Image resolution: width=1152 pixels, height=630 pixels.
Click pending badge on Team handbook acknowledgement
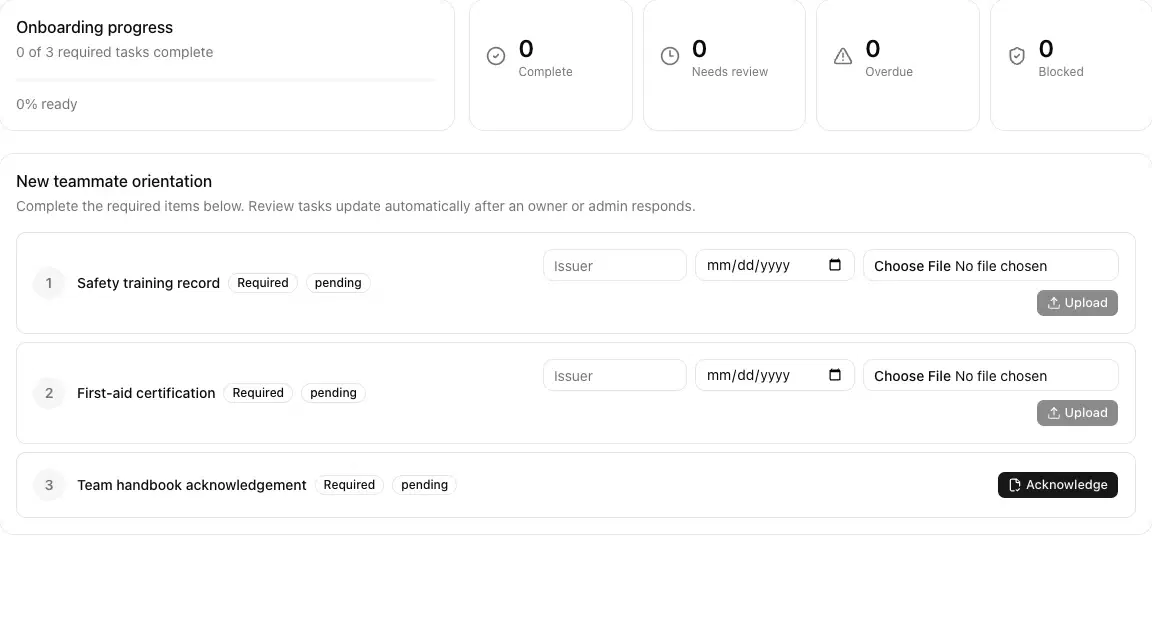425,485
